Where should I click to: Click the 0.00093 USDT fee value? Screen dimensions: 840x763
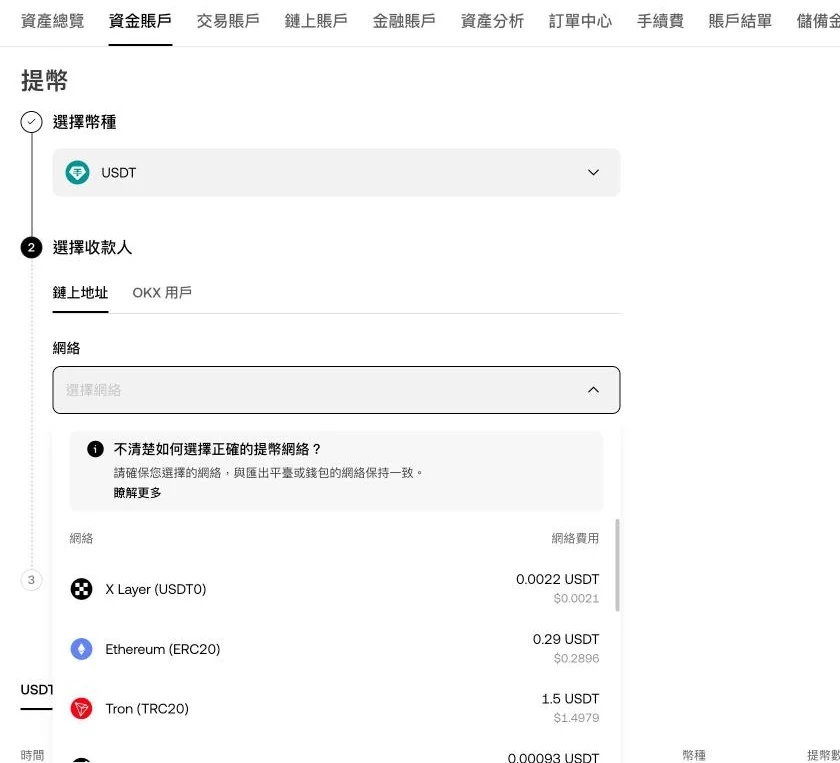553,758
